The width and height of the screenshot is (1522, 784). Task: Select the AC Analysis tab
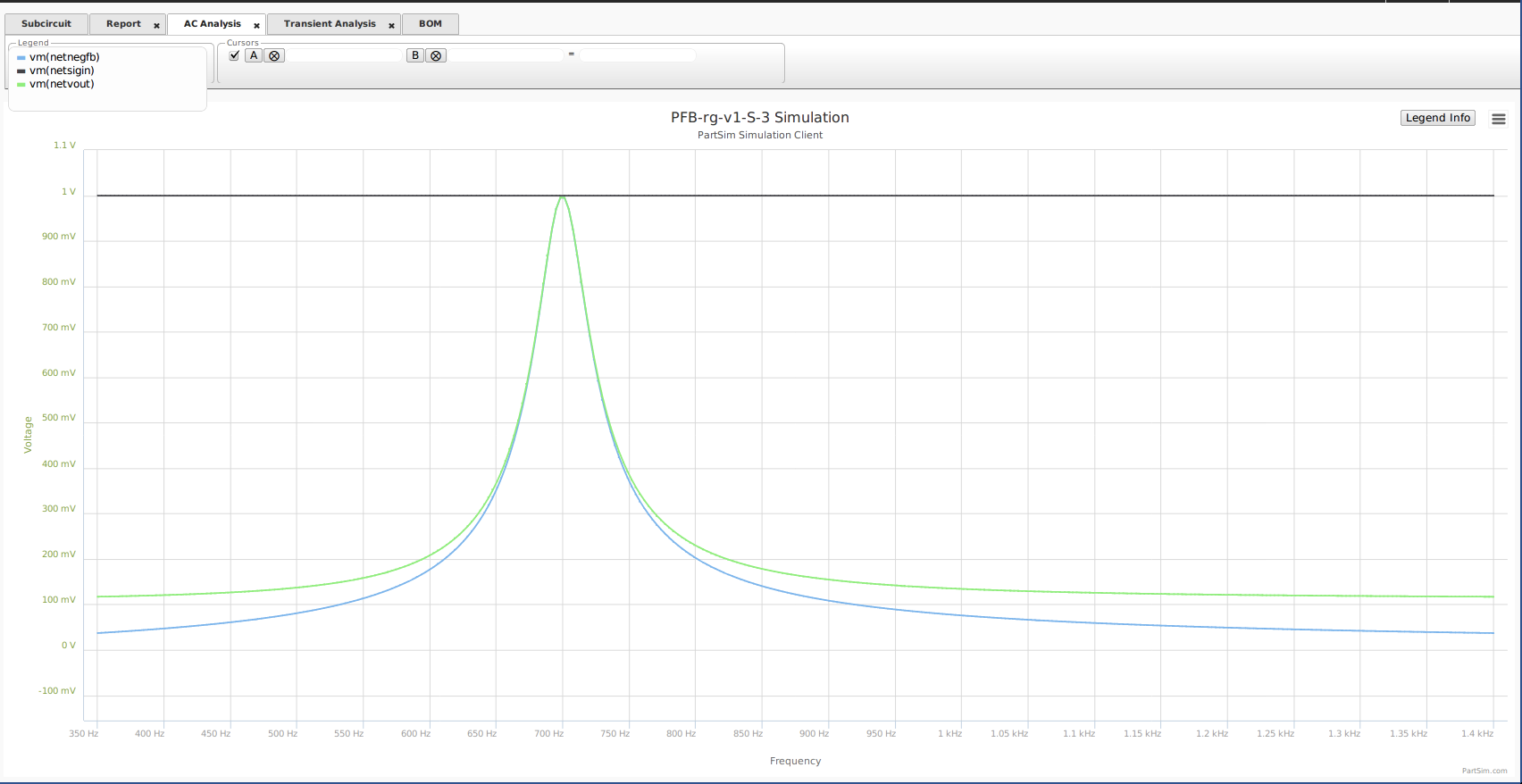click(x=213, y=24)
